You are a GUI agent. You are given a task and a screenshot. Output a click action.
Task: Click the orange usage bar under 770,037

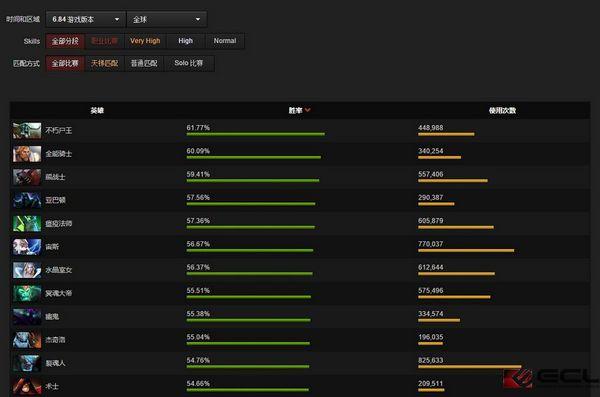(x=466, y=250)
